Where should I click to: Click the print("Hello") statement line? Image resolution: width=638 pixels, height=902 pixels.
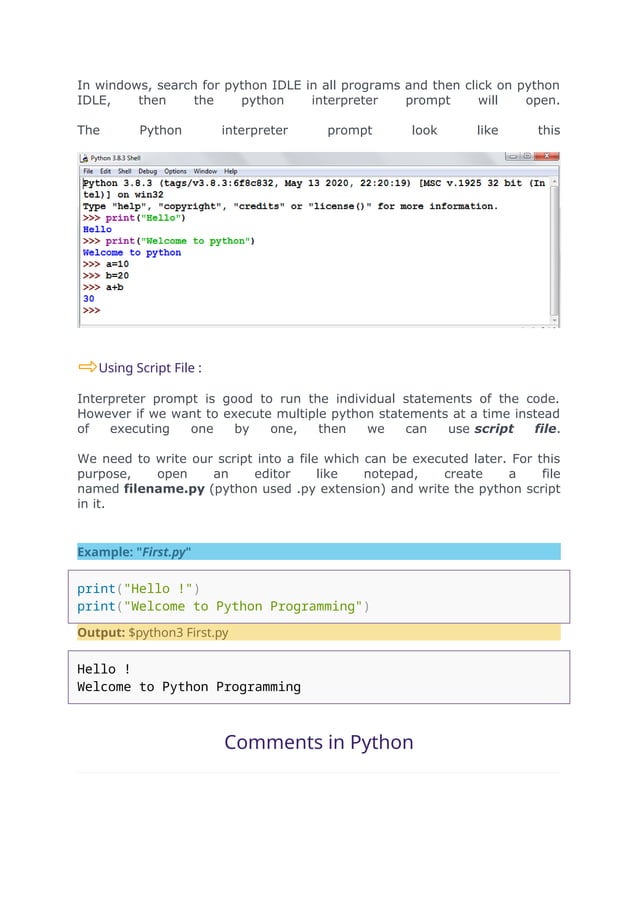click(x=134, y=218)
